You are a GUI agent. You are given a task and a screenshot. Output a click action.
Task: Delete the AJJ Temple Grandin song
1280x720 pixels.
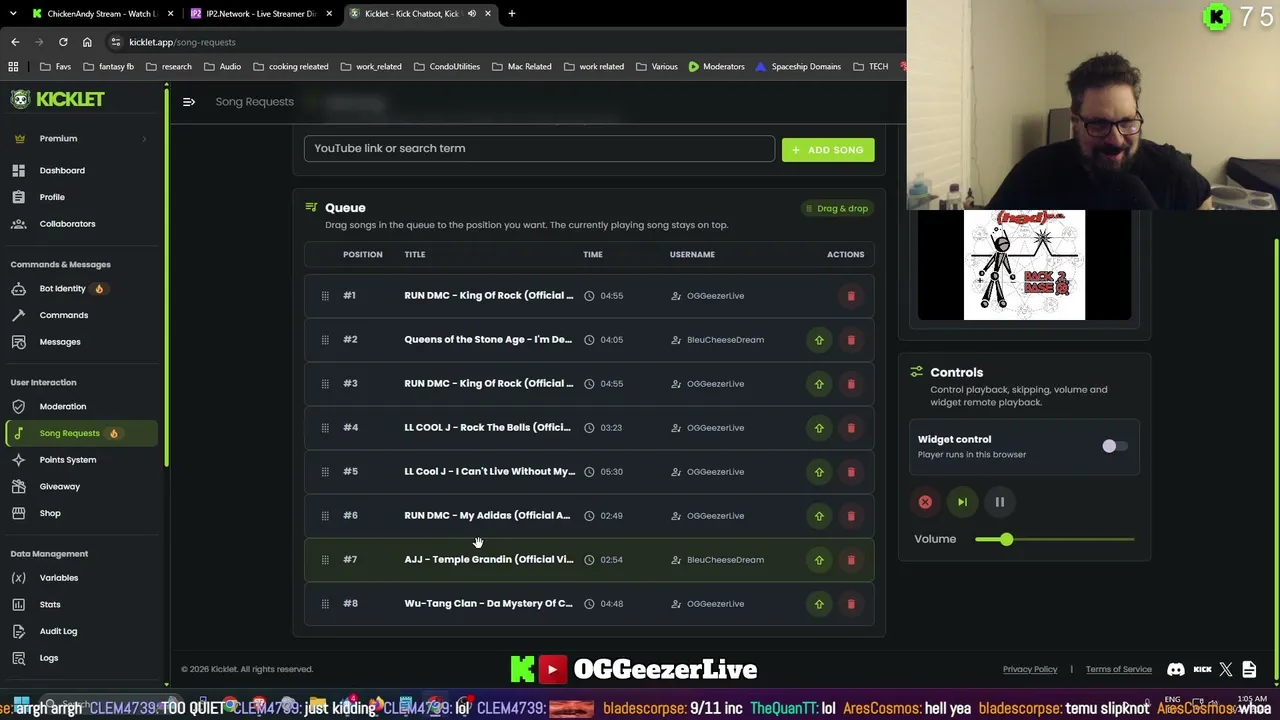pyautogui.click(x=851, y=560)
